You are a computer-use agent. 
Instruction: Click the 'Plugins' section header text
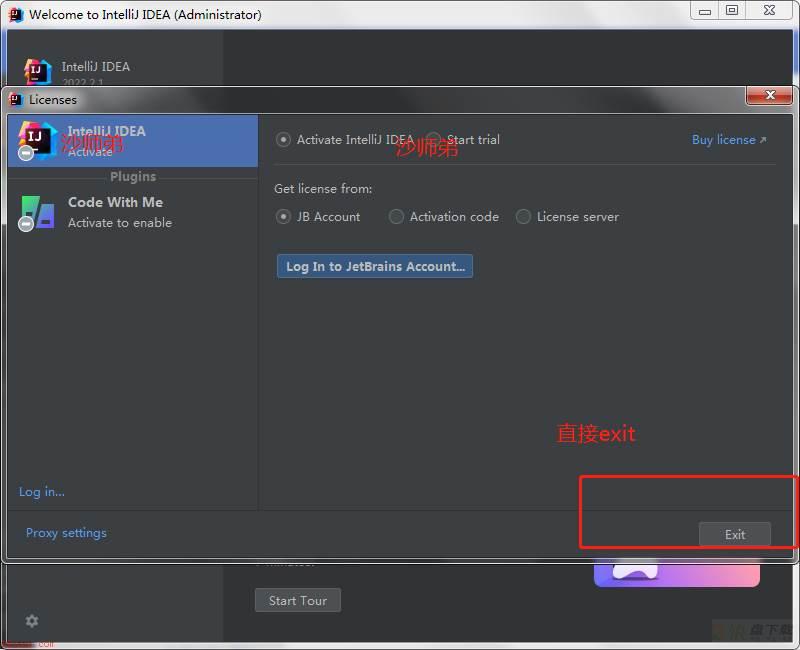pyautogui.click(x=133, y=177)
